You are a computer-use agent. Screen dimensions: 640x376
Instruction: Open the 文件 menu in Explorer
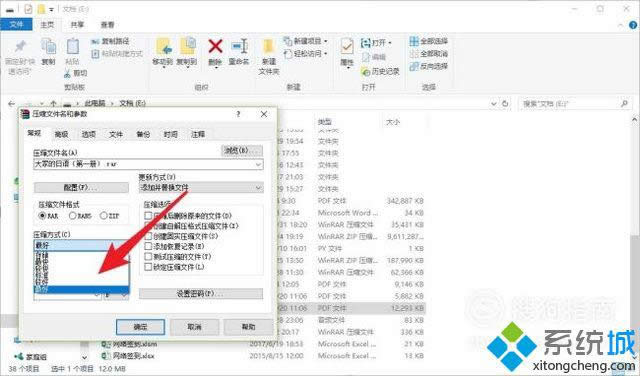16,24
